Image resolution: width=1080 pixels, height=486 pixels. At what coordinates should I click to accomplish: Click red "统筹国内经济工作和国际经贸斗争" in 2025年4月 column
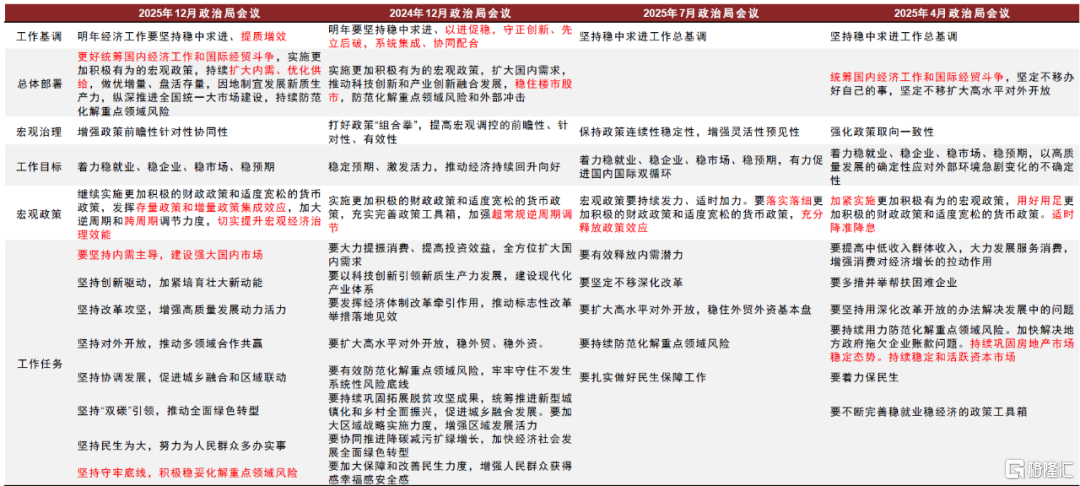pyautogui.click(x=917, y=77)
